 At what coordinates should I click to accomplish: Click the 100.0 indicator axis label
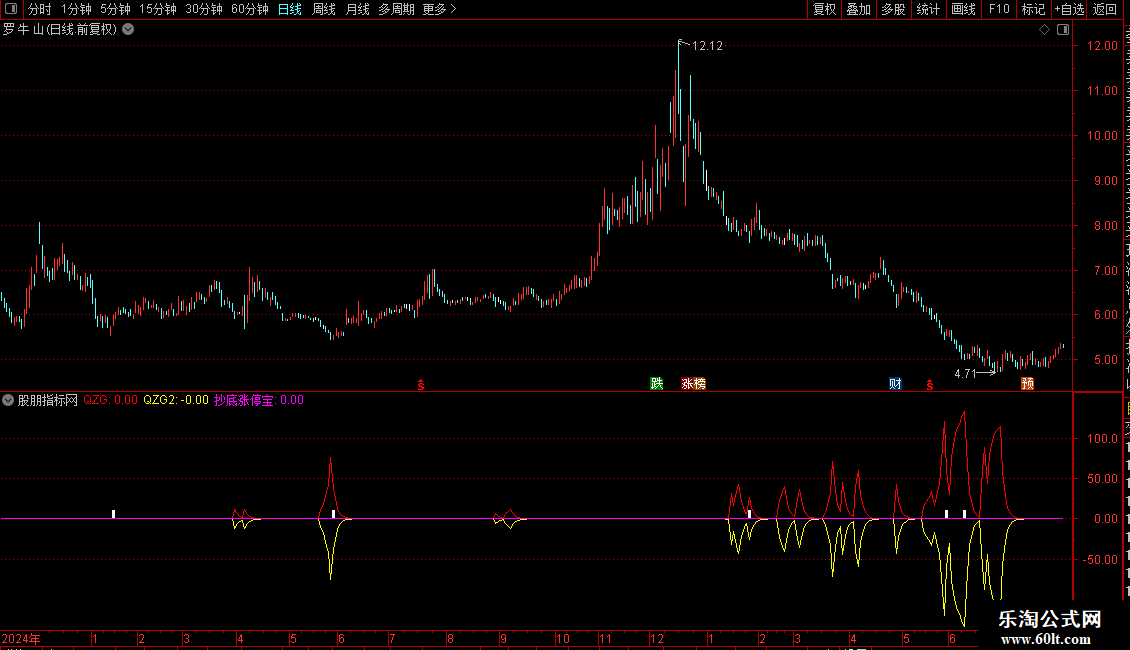click(x=1102, y=438)
